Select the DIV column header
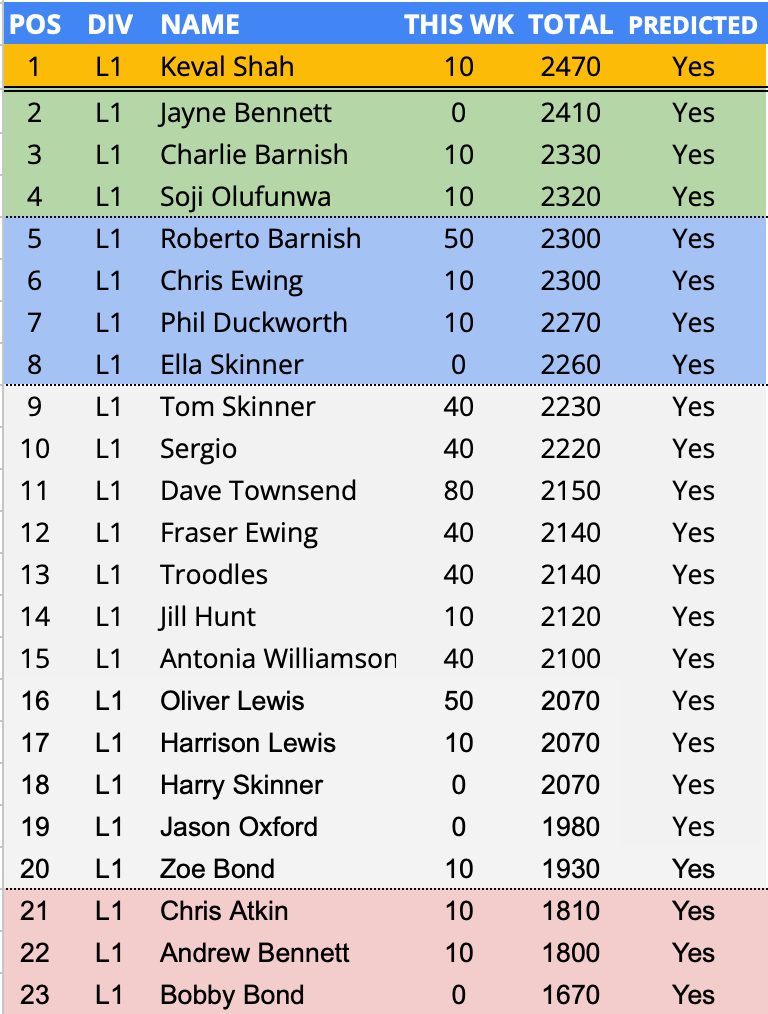Viewport: 768px width, 1014px height. coord(109,25)
